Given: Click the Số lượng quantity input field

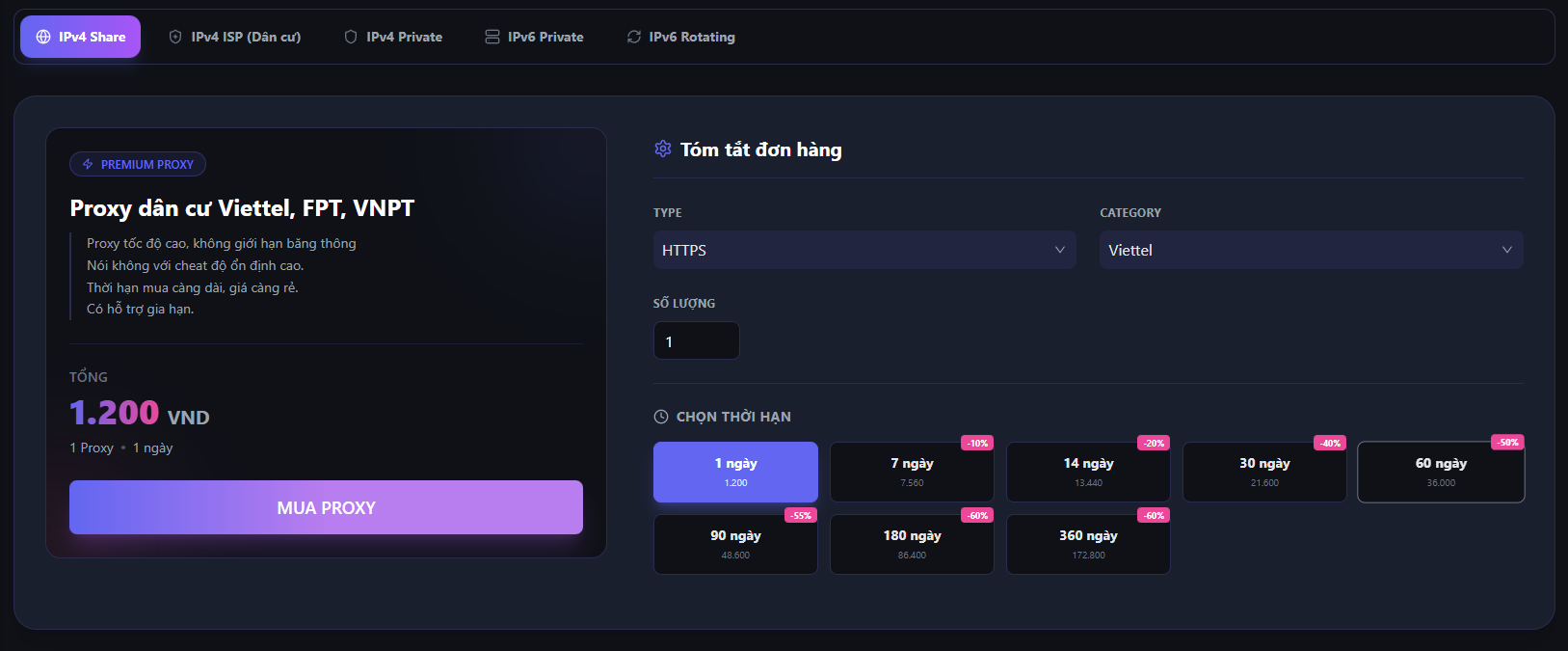Looking at the screenshot, I should (x=697, y=340).
